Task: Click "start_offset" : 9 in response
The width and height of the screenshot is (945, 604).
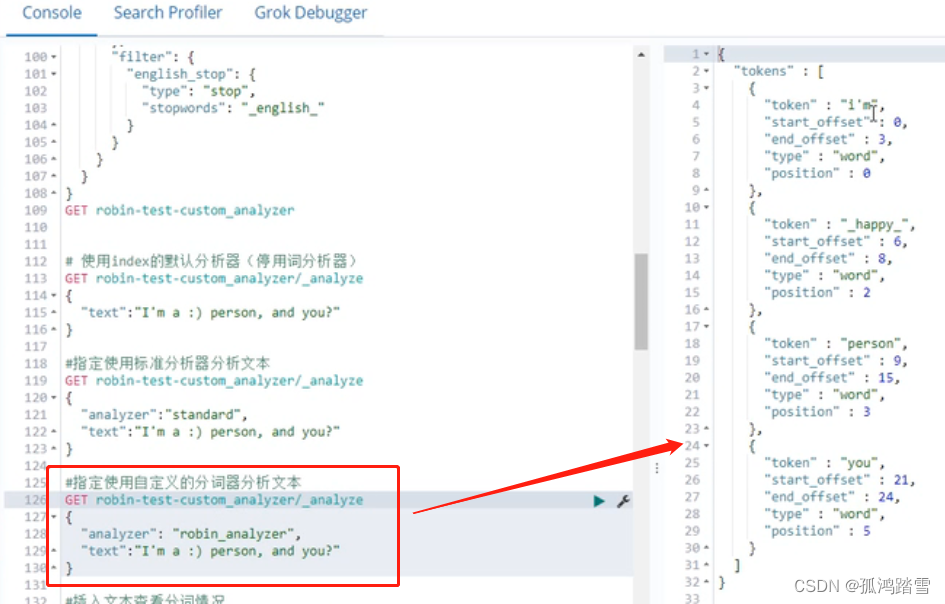Action: 836,360
